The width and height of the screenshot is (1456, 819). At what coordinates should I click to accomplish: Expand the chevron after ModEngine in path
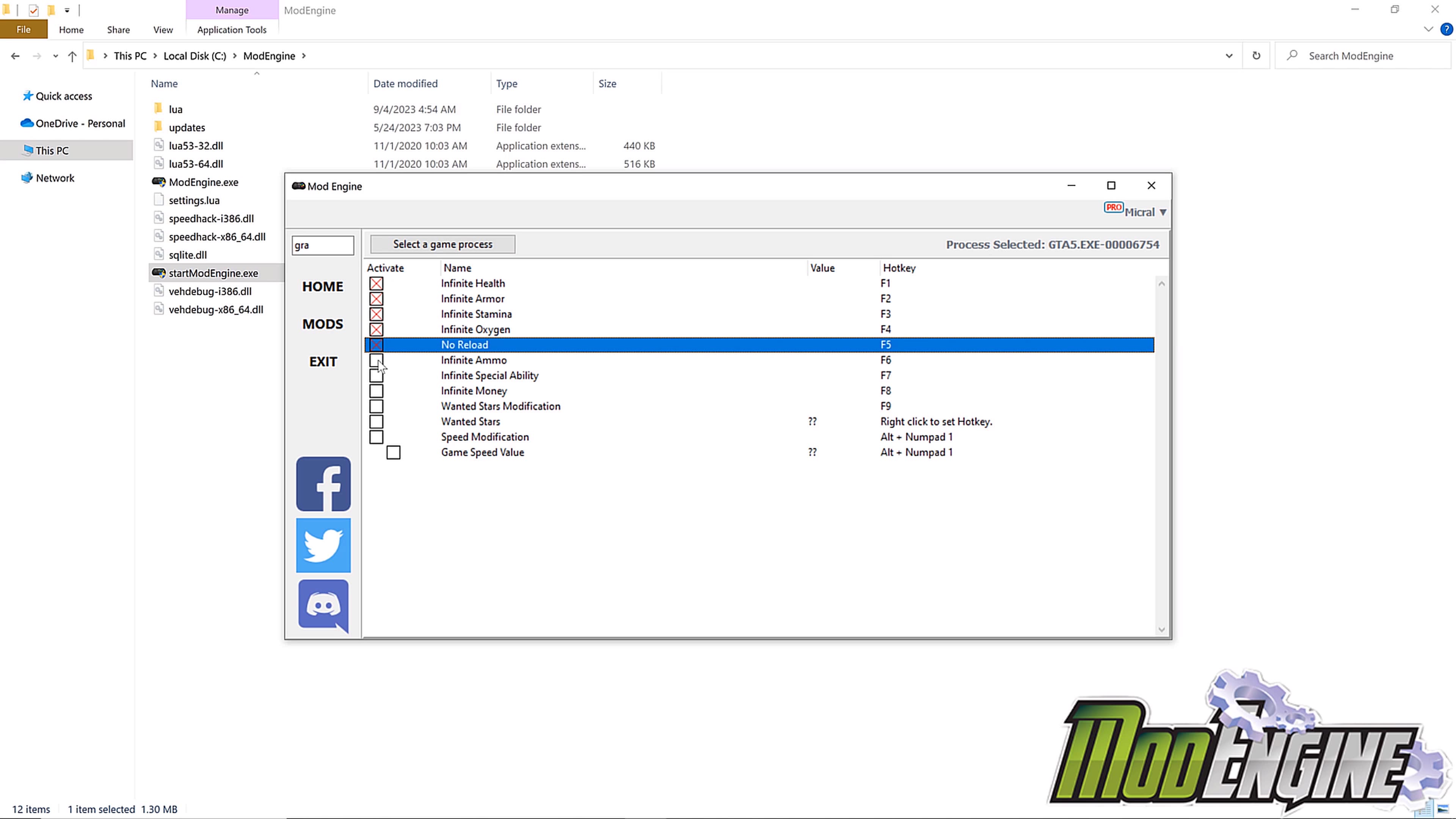(304, 56)
